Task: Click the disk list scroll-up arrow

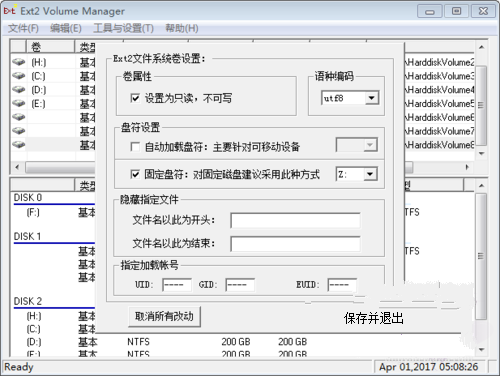Action: pos(481,185)
